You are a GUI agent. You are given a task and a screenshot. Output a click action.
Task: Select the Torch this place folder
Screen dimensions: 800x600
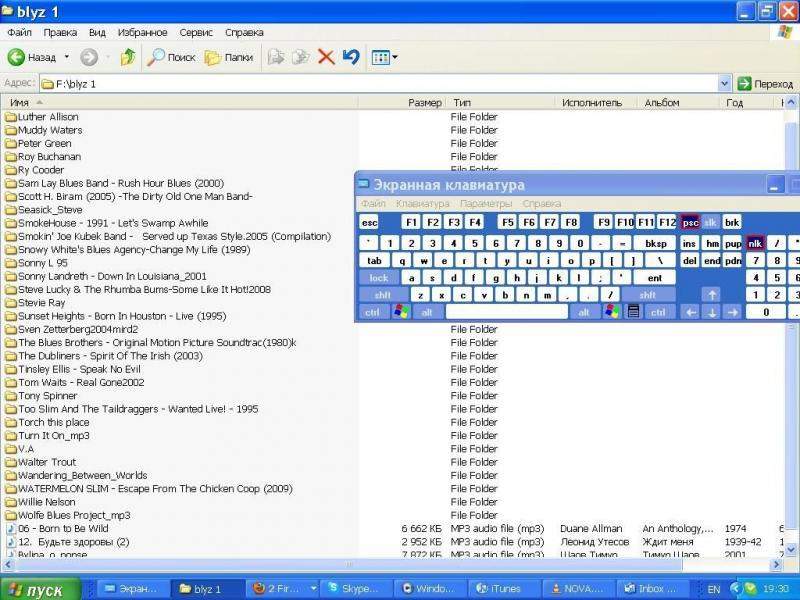(47, 422)
